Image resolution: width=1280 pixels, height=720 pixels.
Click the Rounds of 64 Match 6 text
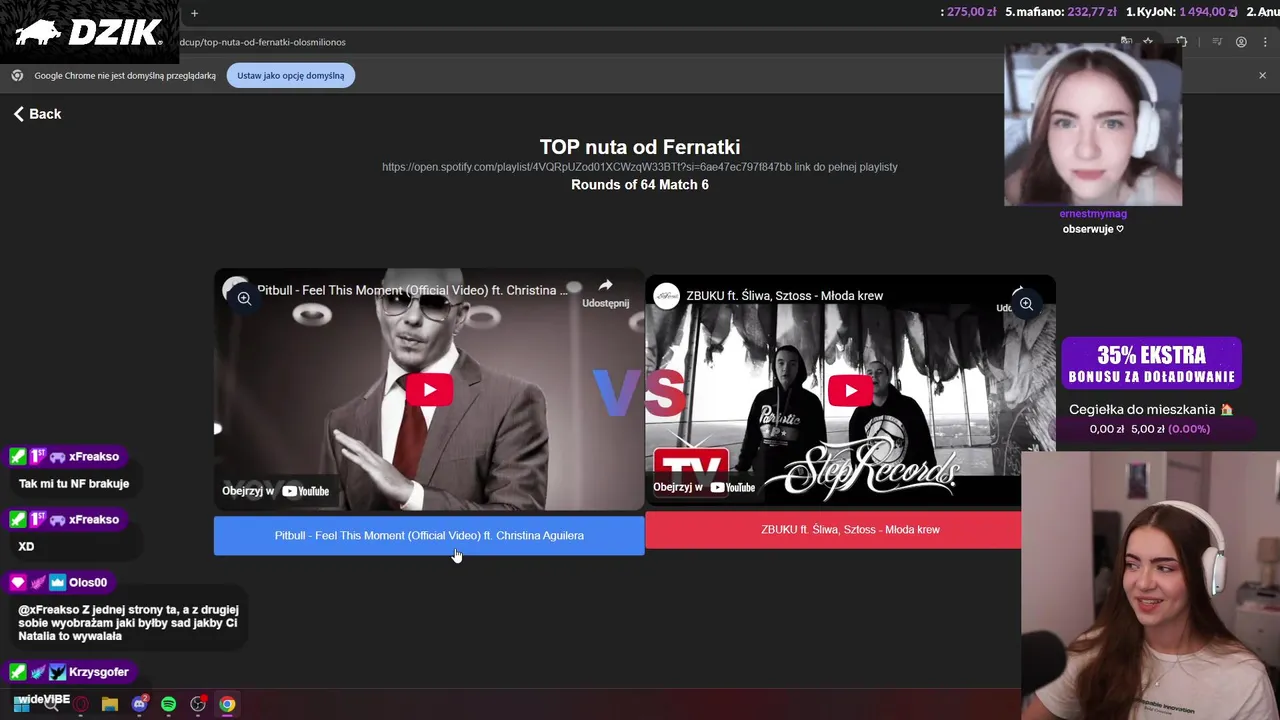(x=640, y=185)
